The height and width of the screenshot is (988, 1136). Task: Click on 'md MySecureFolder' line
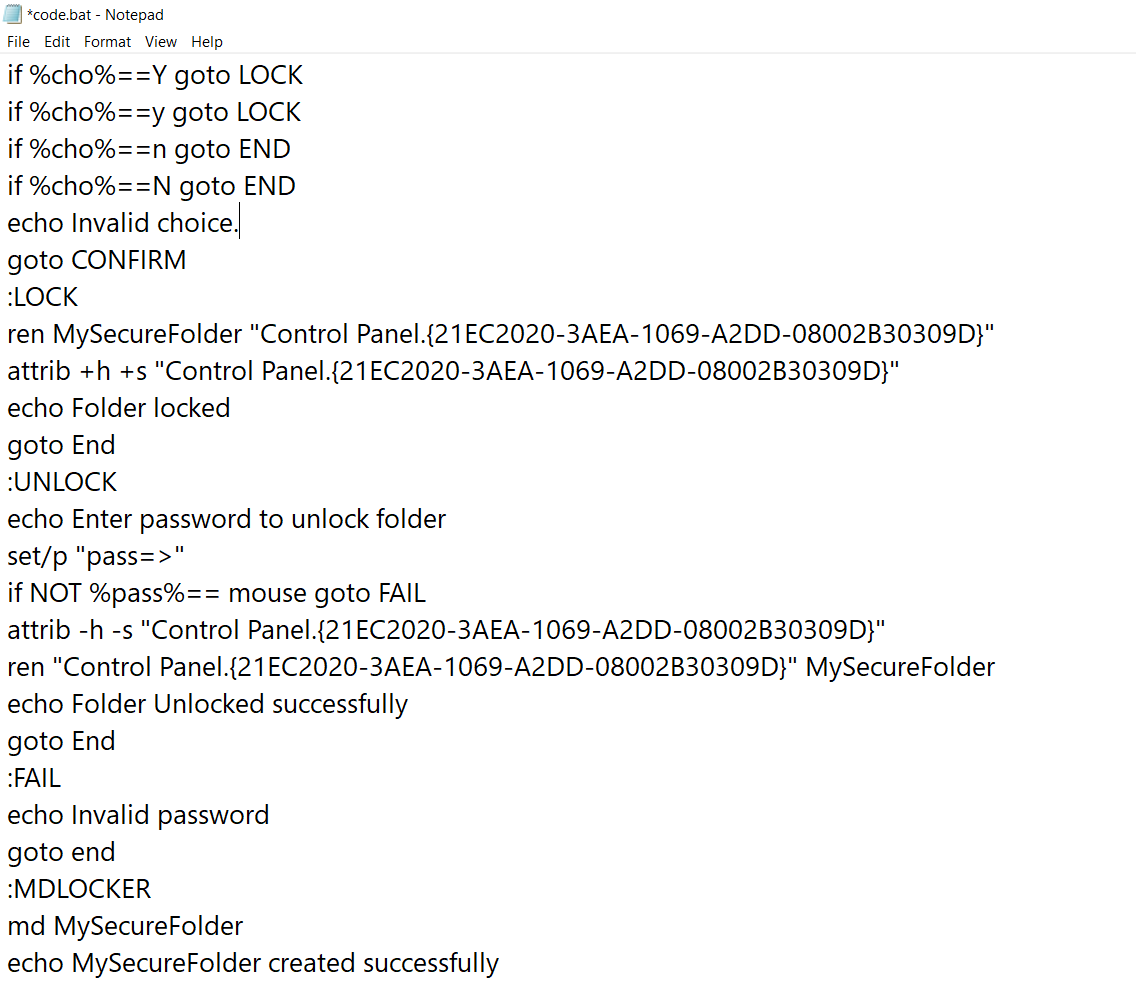[x=125, y=926]
